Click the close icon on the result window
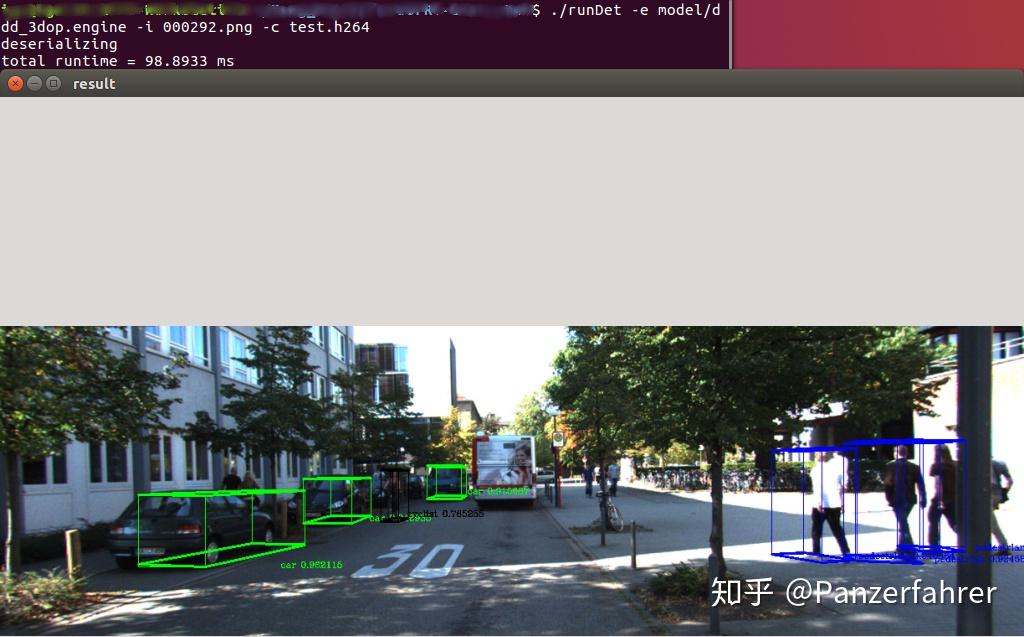 tap(14, 83)
